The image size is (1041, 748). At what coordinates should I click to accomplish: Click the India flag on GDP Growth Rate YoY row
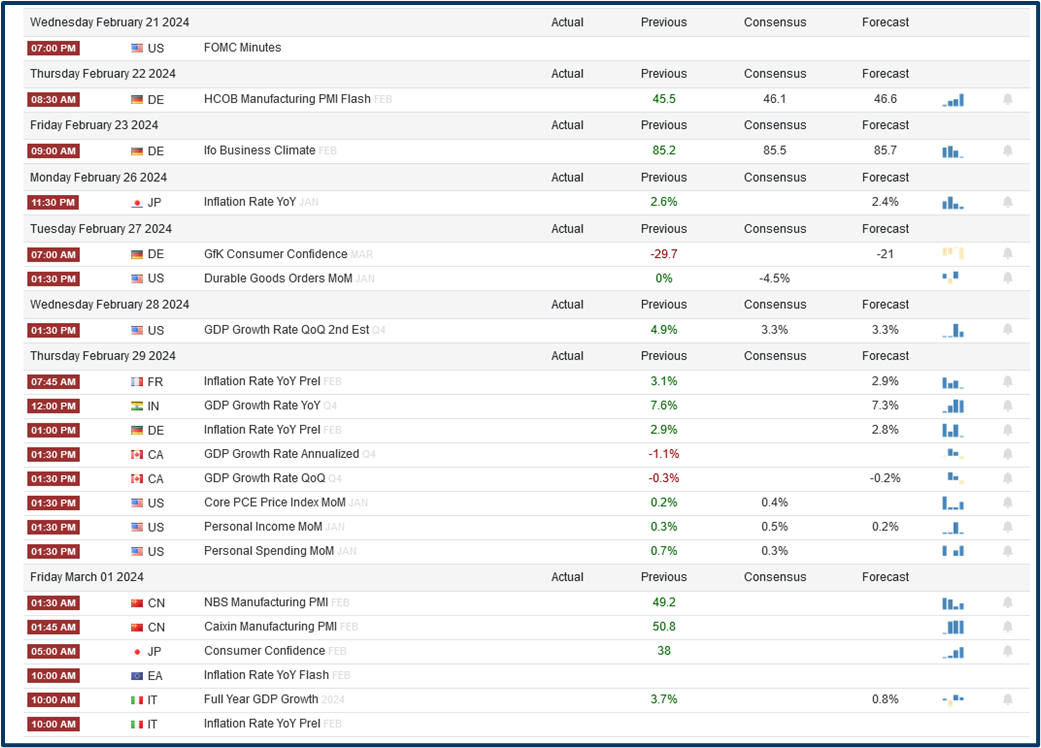pos(137,406)
